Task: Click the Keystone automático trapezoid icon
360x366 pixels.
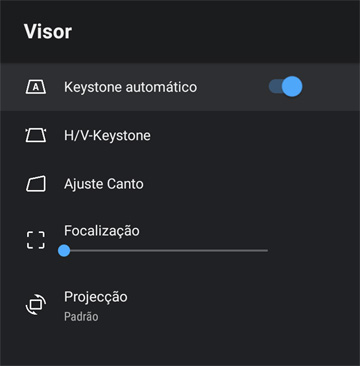Action: coord(36,87)
